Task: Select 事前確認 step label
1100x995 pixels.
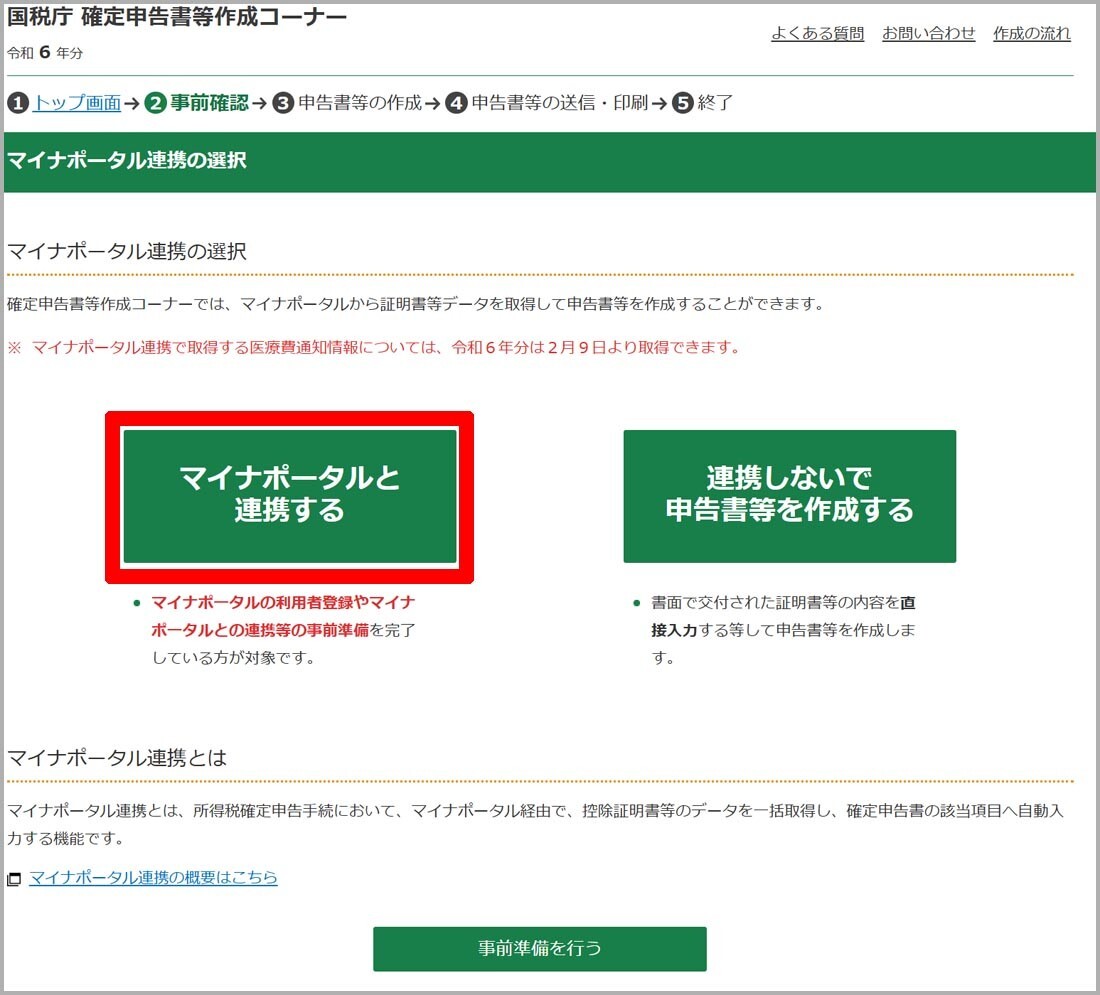Action: pos(209,102)
